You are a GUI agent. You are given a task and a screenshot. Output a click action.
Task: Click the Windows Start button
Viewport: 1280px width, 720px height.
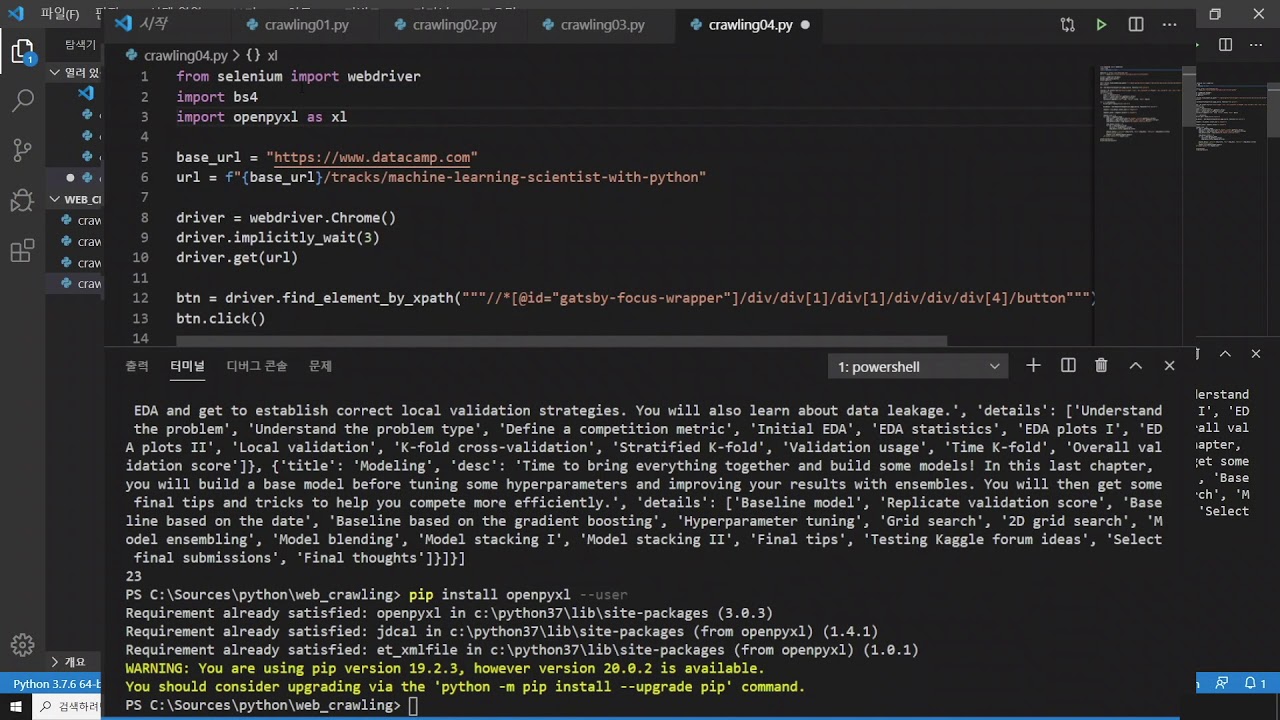tap(16, 707)
